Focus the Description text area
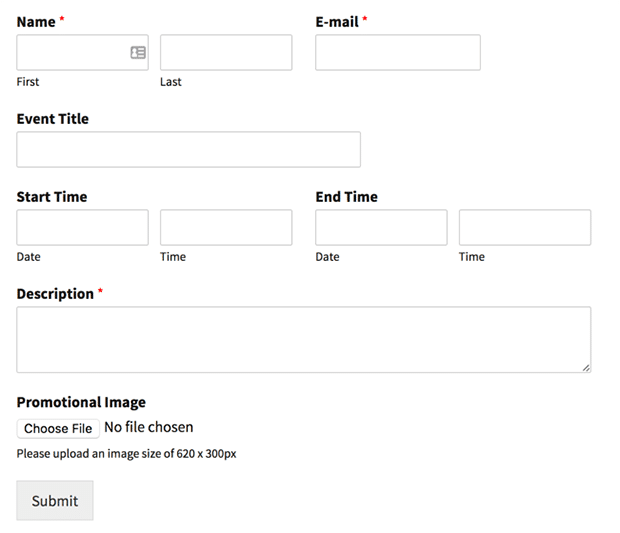This screenshot has height=533, width=620. [x=304, y=340]
